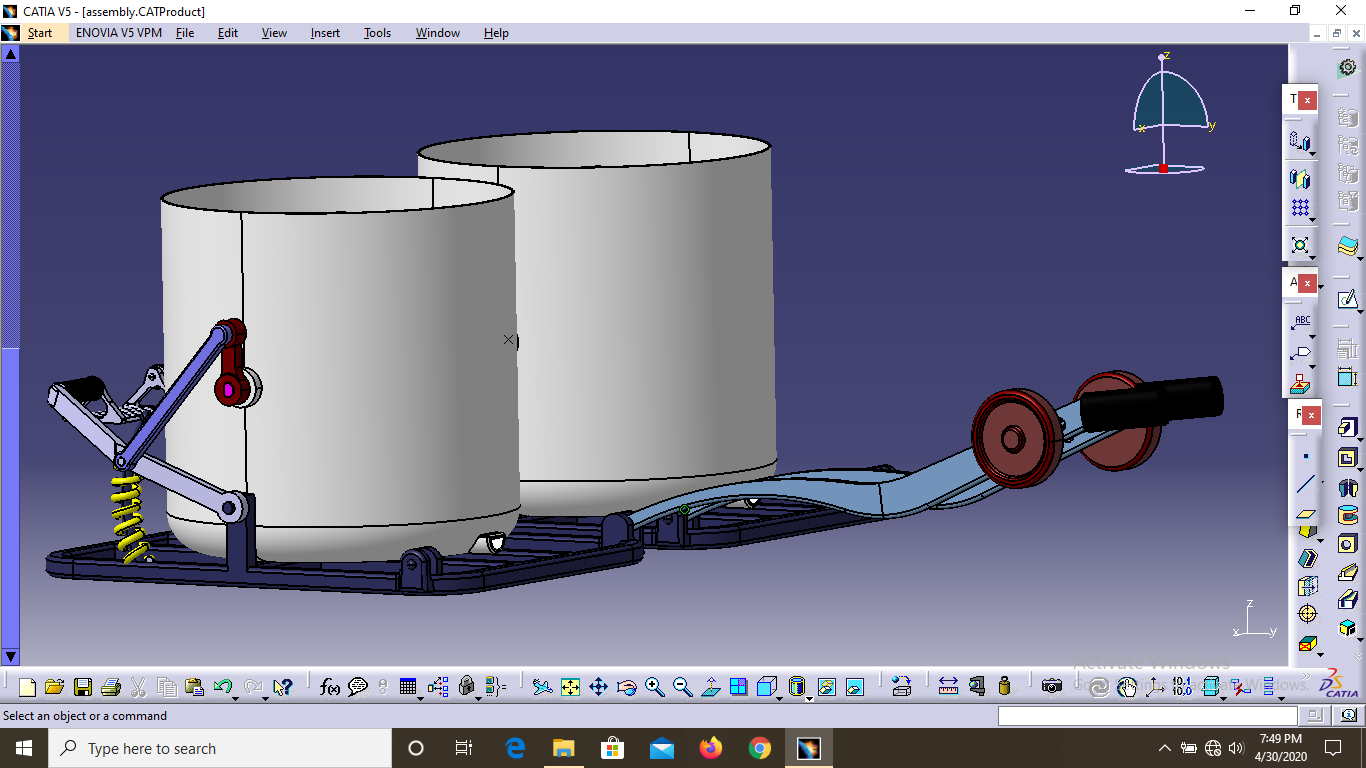Viewport: 1366px width, 768px height.
Task: Click the Fit All In icon
Action: (x=570, y=687)
